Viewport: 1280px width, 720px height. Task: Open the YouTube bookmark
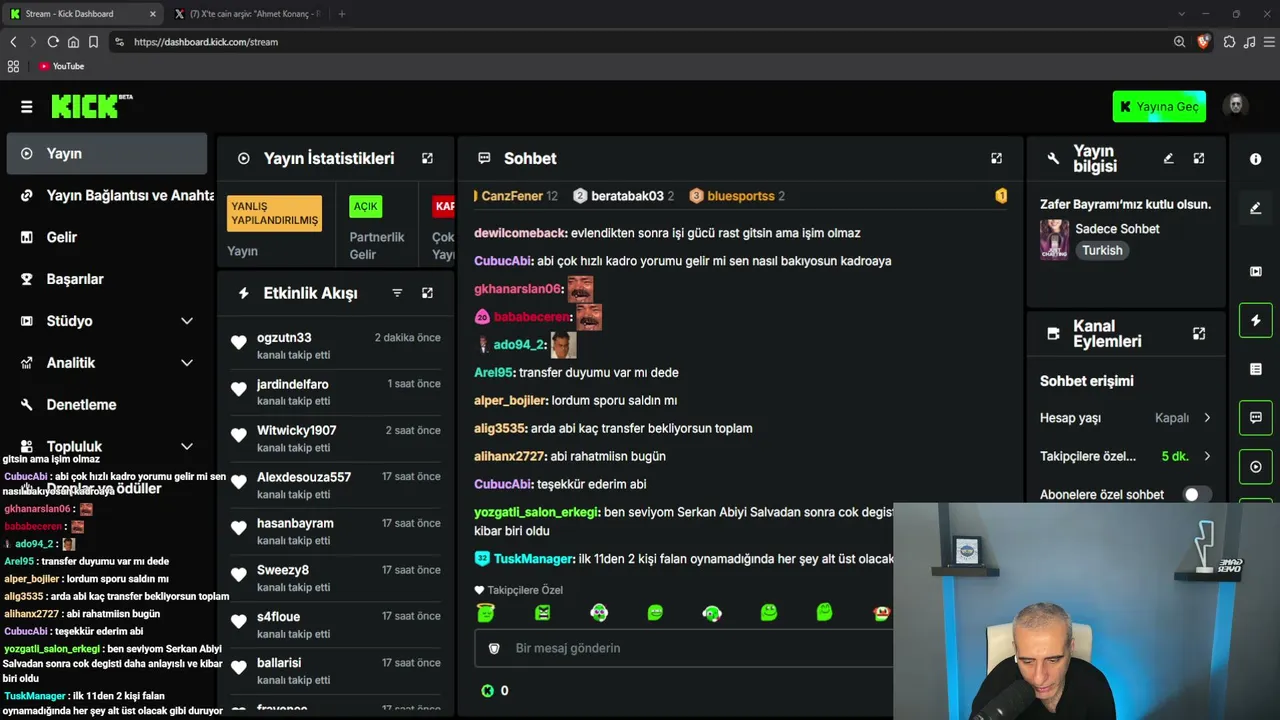coord(62,66)
